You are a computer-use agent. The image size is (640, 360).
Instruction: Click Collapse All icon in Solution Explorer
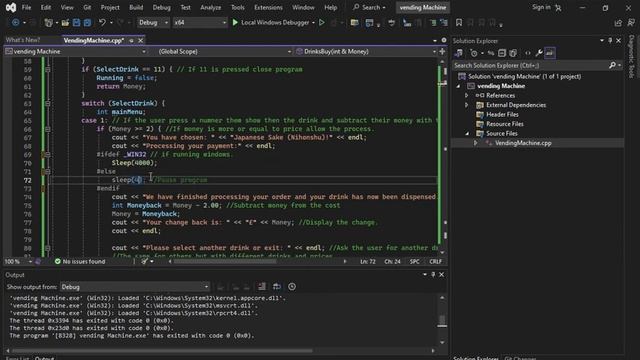[x=502, y=53]
